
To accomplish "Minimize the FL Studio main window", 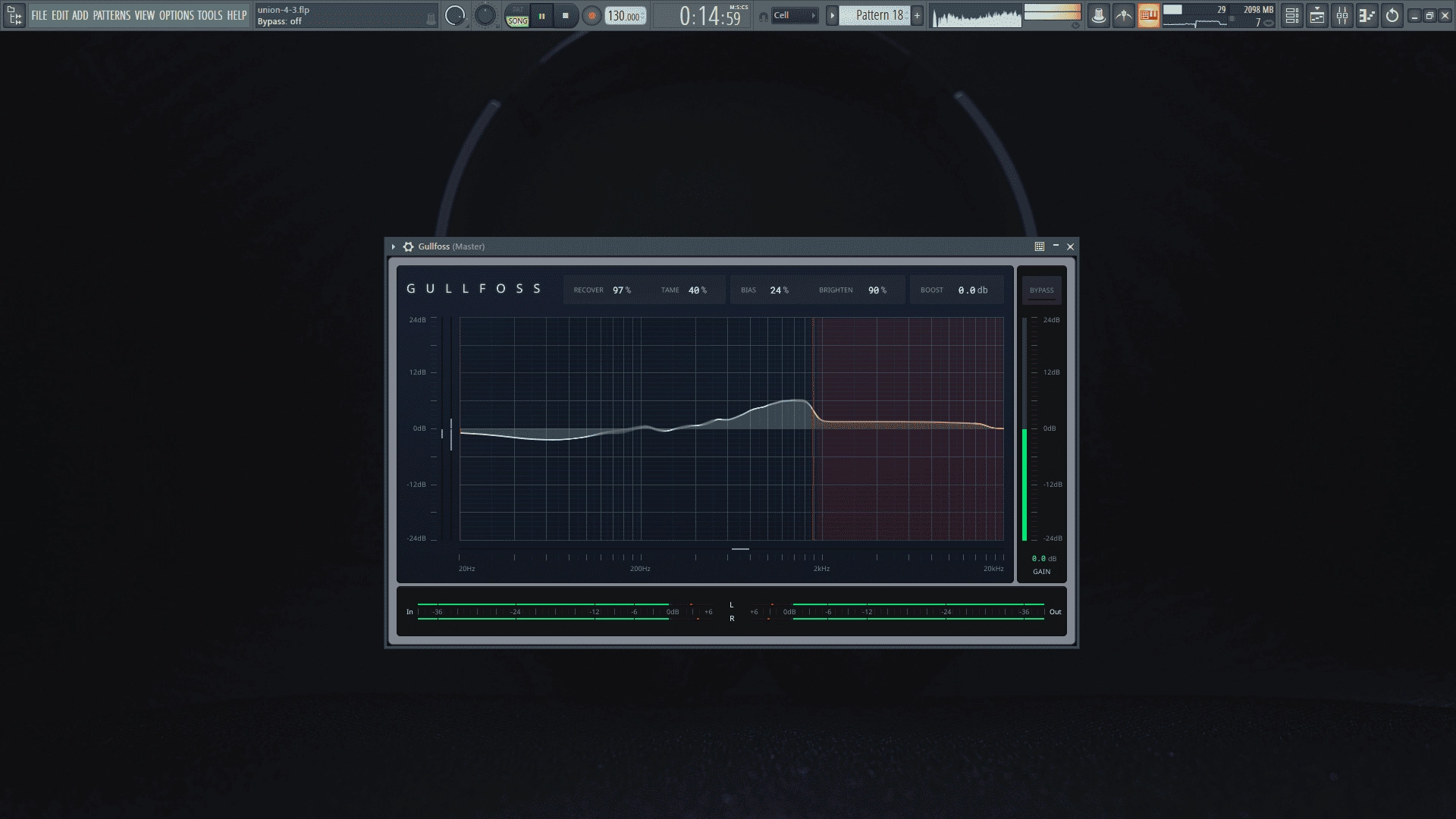I will 1414,15.
